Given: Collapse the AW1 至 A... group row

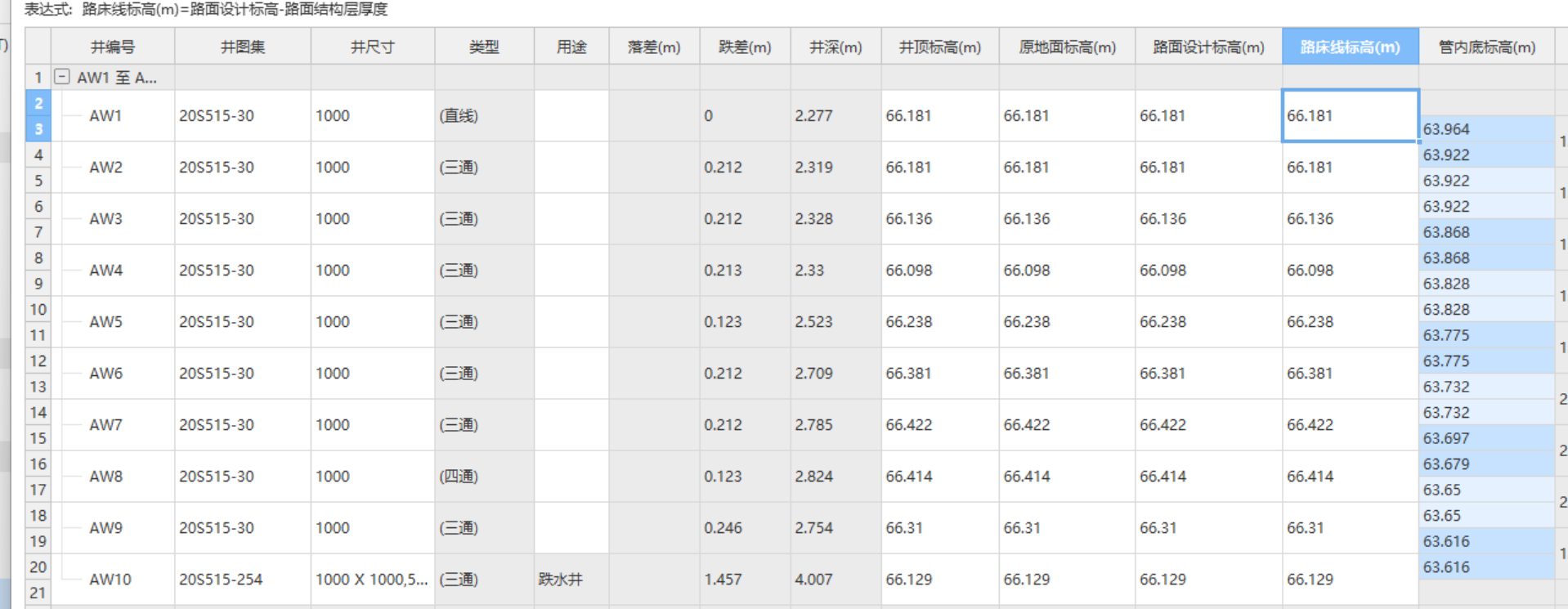Looking at the screenshot, I should [x=62, y=77].
